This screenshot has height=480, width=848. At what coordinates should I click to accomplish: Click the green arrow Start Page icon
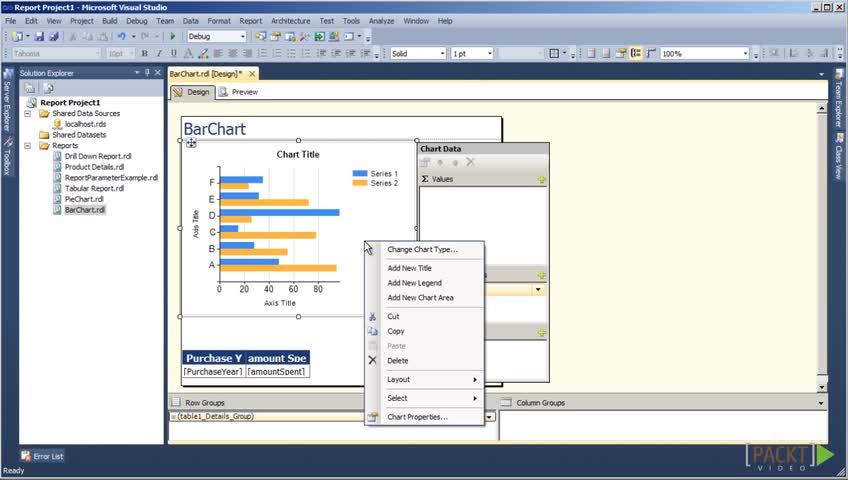320,37
